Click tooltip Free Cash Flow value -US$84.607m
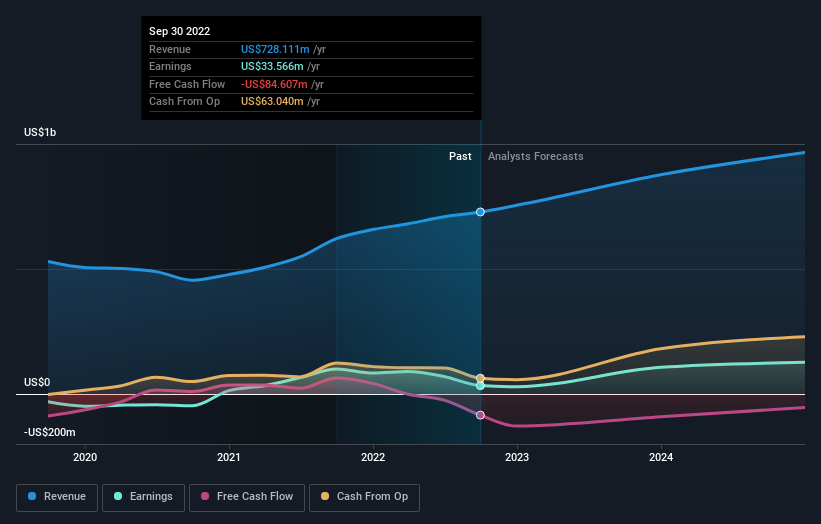The image size is (821, 524). click(x=274, y=84)
